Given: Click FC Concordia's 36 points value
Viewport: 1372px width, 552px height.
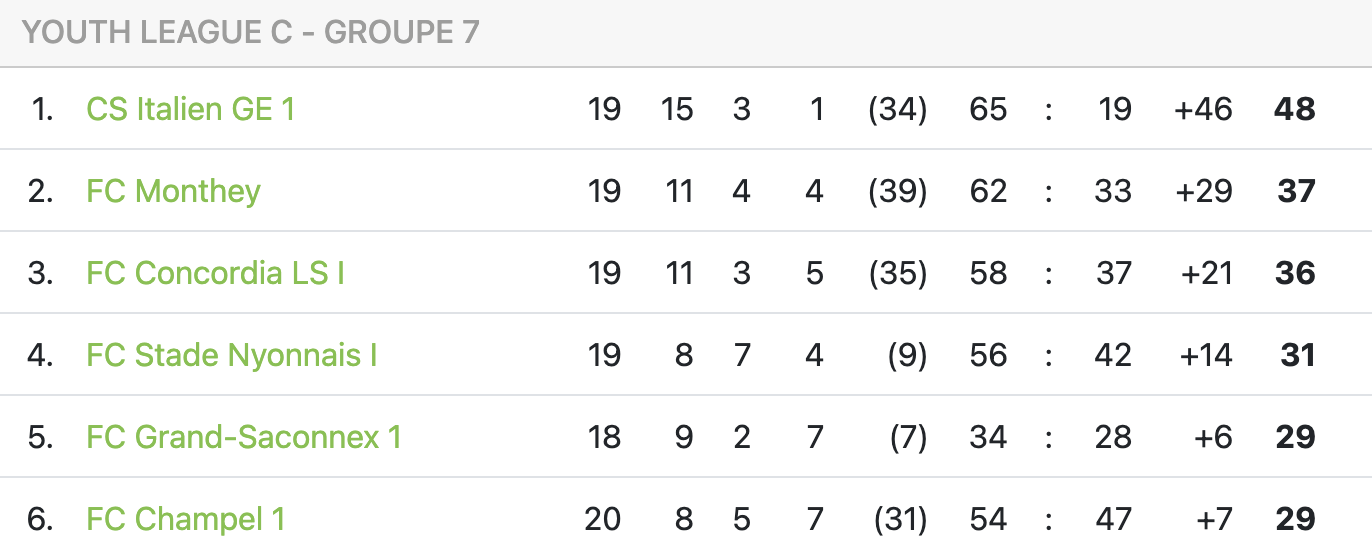Looking at the screenshot, I should [x=1295, y=273].
